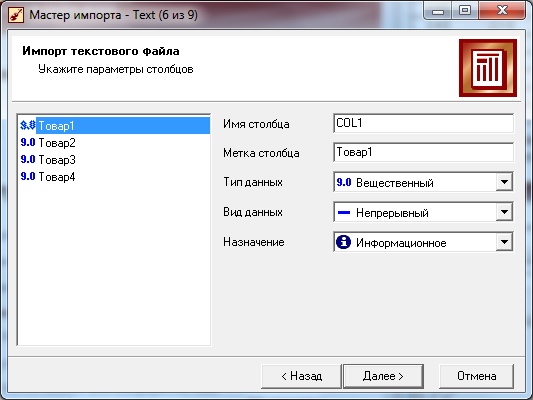This screenshot has height=400, width=533.
Task: Click the 9.0 icon beside Товар4
Action: tap(28, 176)
